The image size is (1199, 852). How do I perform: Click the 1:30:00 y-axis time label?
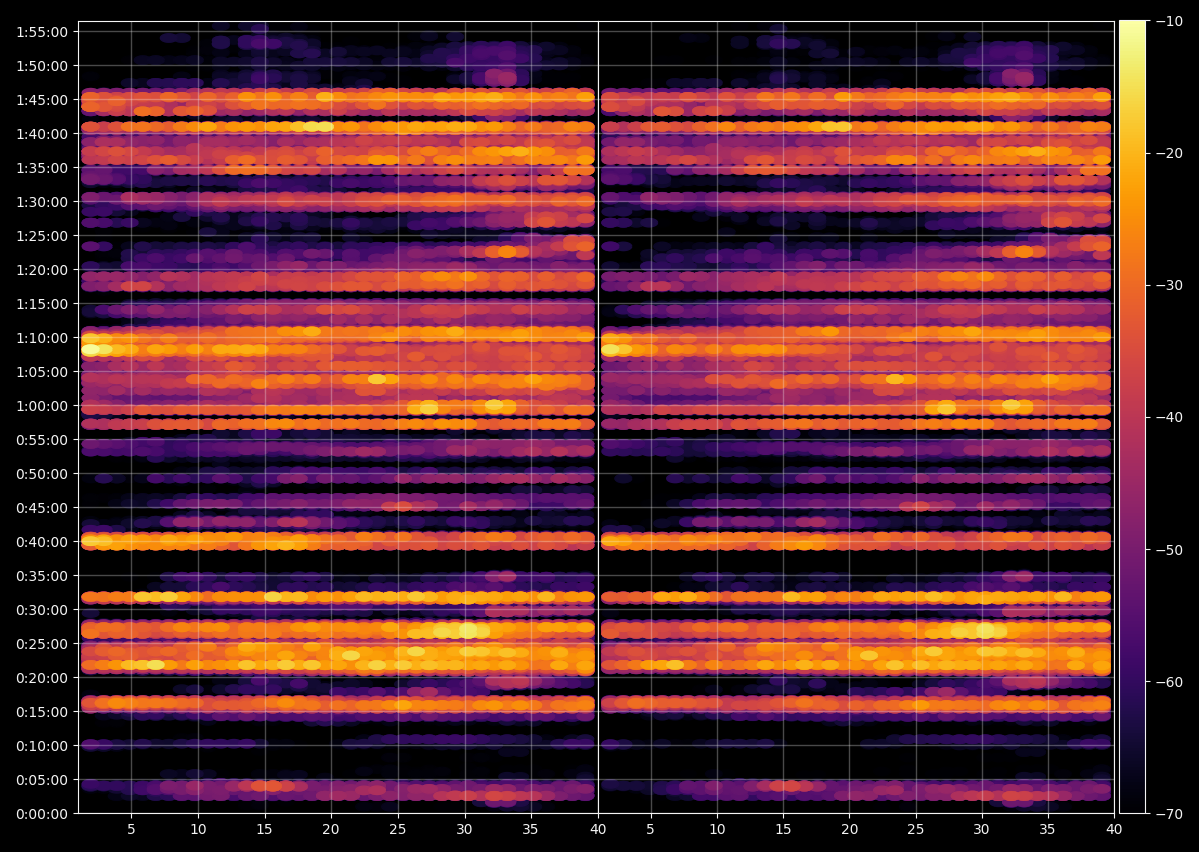point(42,202)
